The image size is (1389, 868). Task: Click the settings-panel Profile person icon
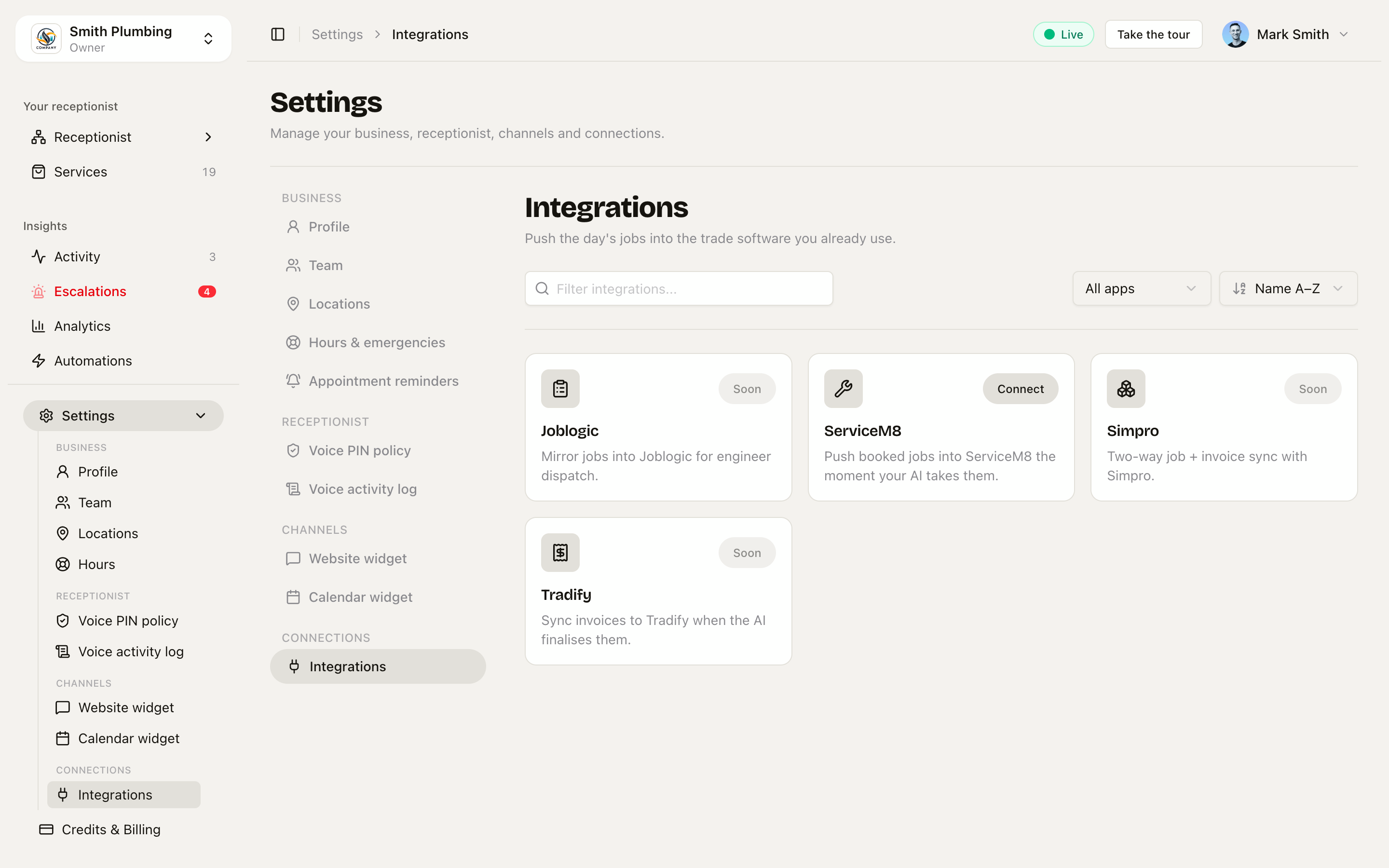pyautogui.click(x=293, y=227)
